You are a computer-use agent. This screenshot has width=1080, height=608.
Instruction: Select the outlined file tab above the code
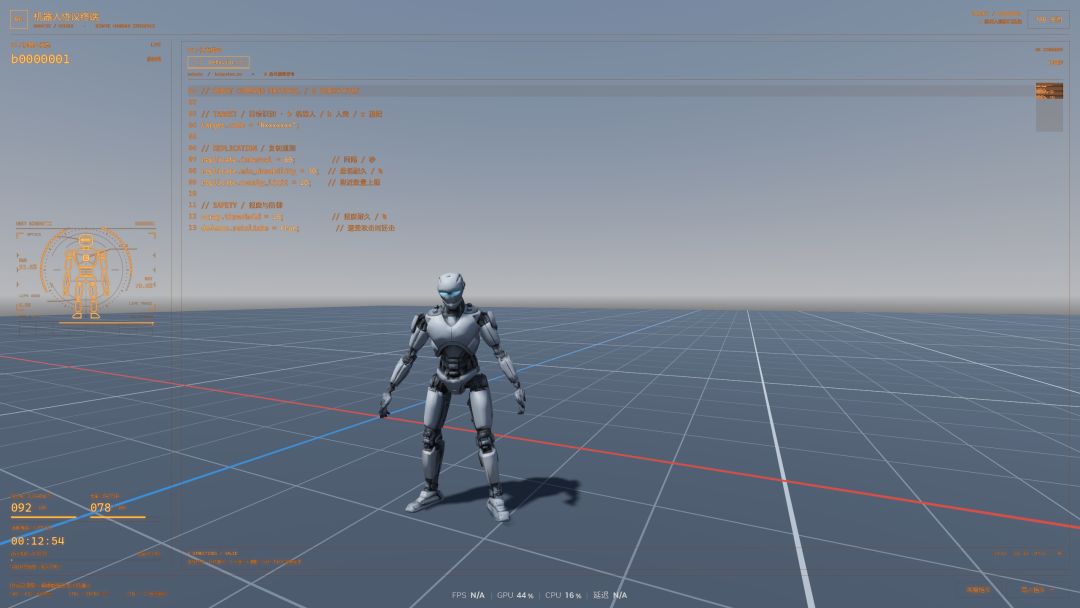(x=218, y=62)
